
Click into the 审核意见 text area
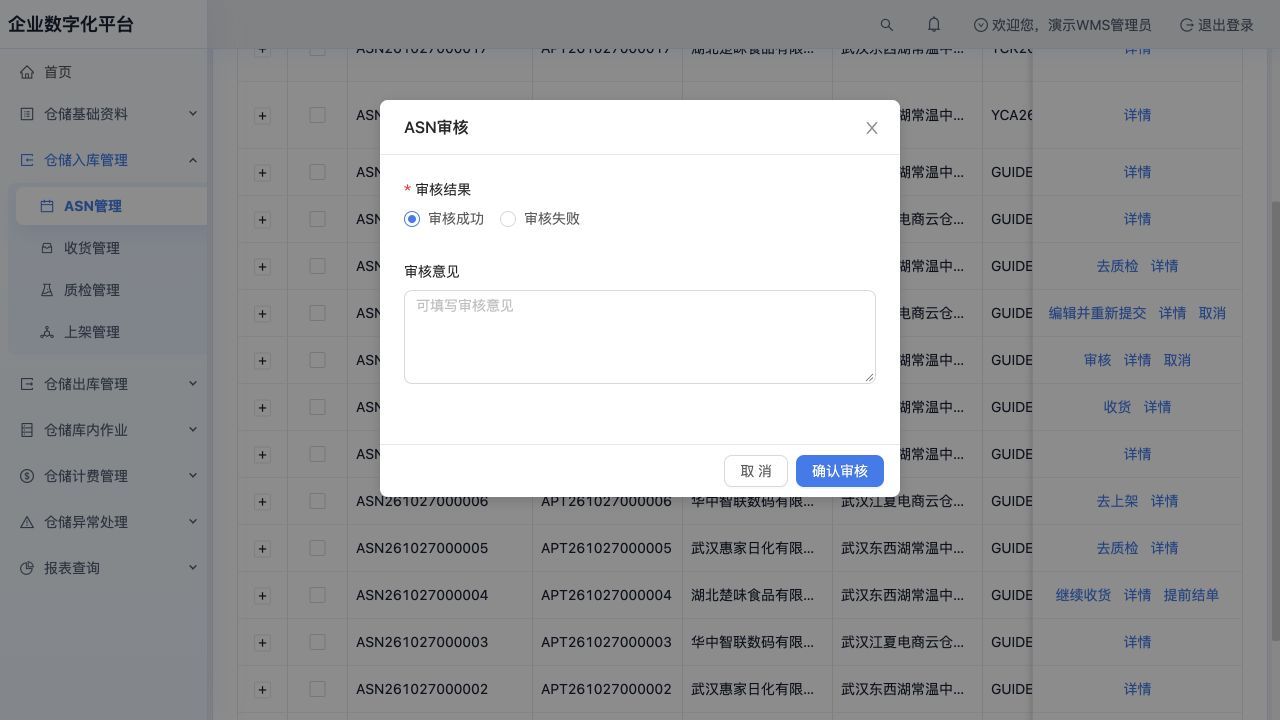640,337
